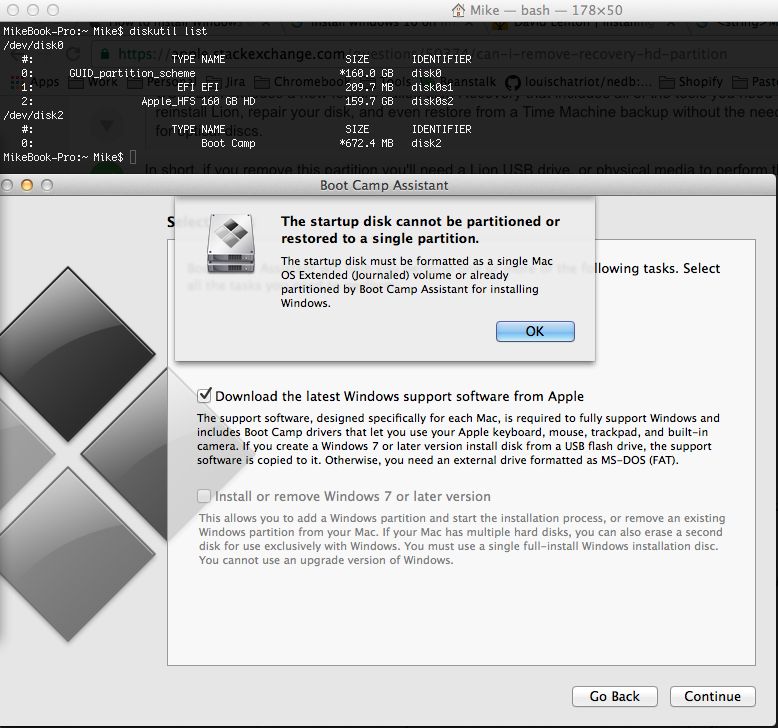Screen dimensions: 778x728
Task: Open the Shopify bookmark folder behind Terminal
Action: pyautogui.click(x=692, y=81)
